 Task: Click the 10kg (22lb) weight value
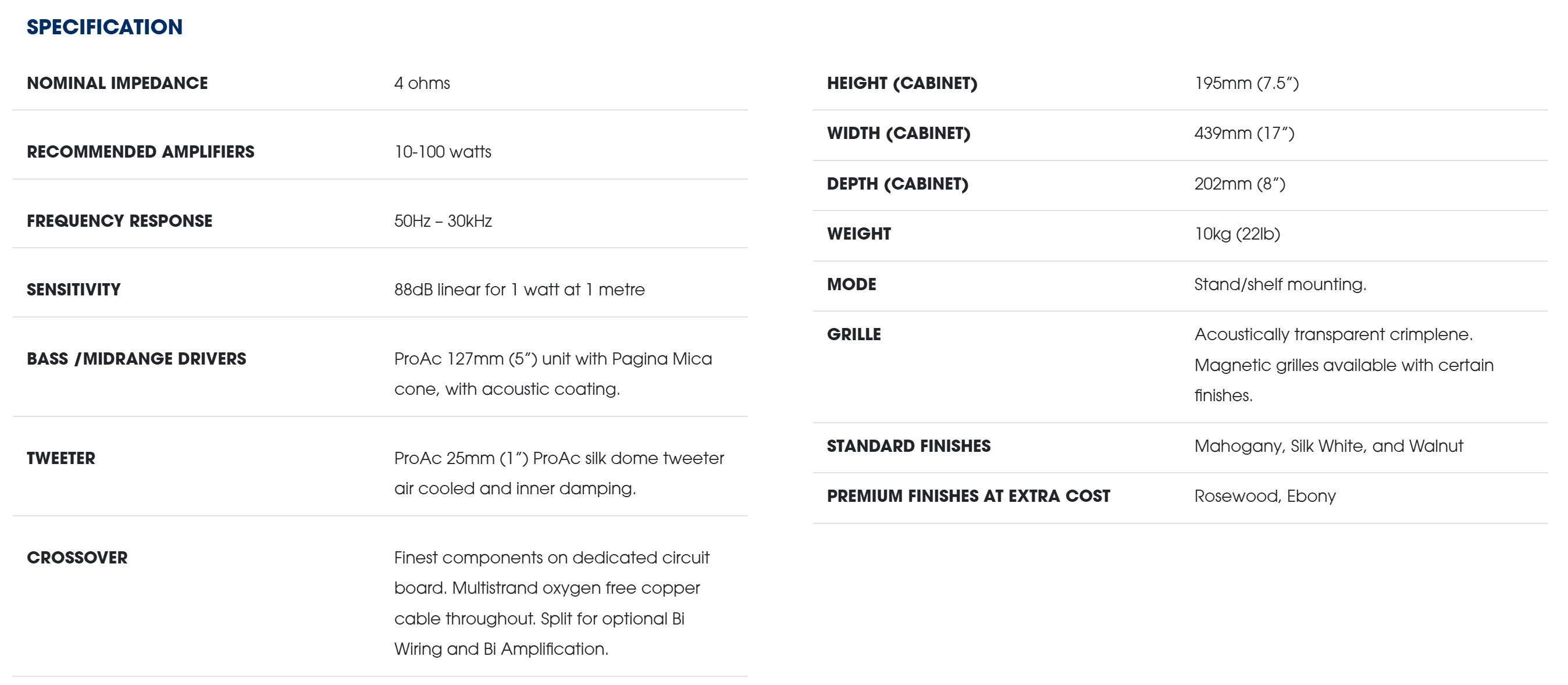coord(1237,234)
